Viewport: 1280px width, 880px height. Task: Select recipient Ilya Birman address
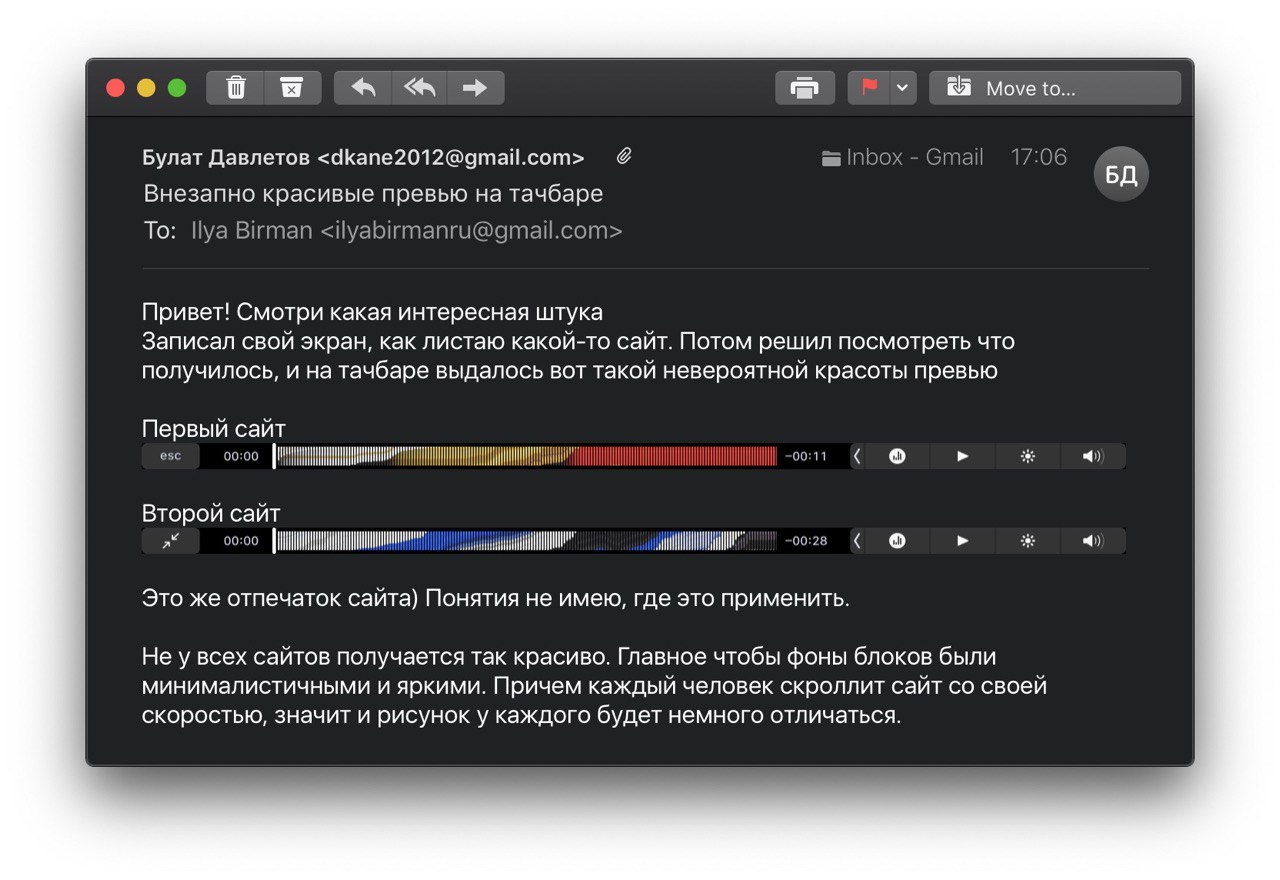coord(407,231)
